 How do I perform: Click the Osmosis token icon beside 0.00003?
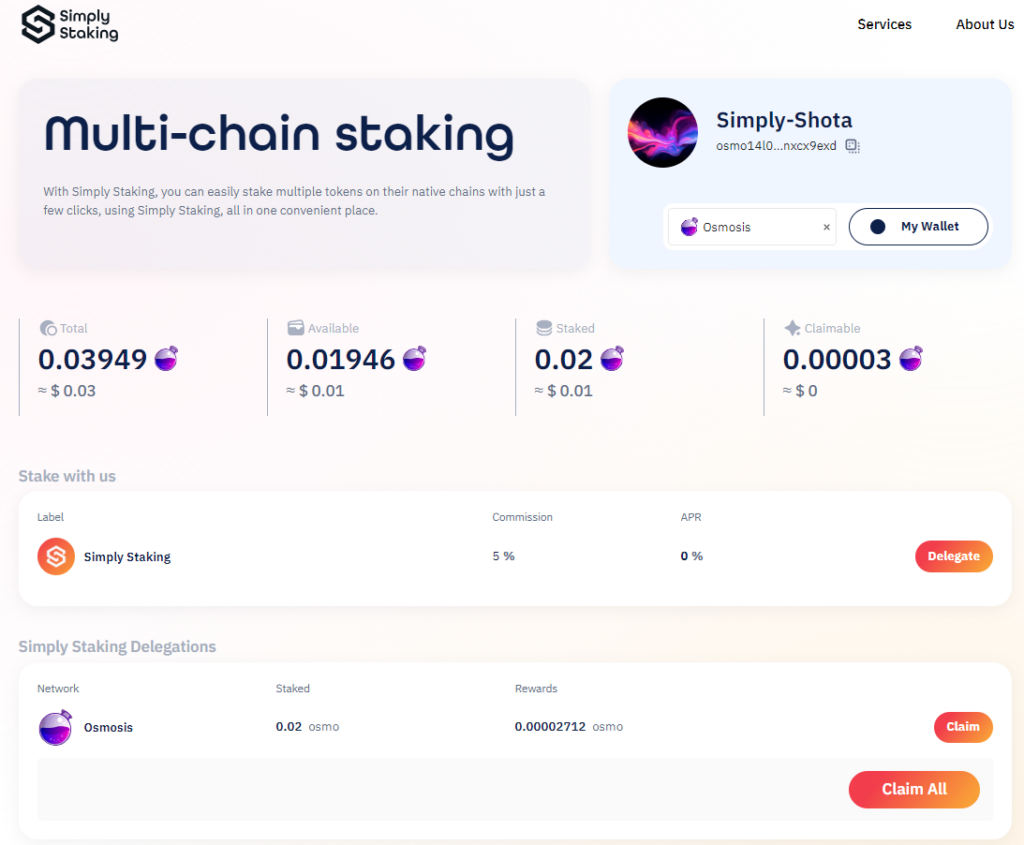click(911, 358)
